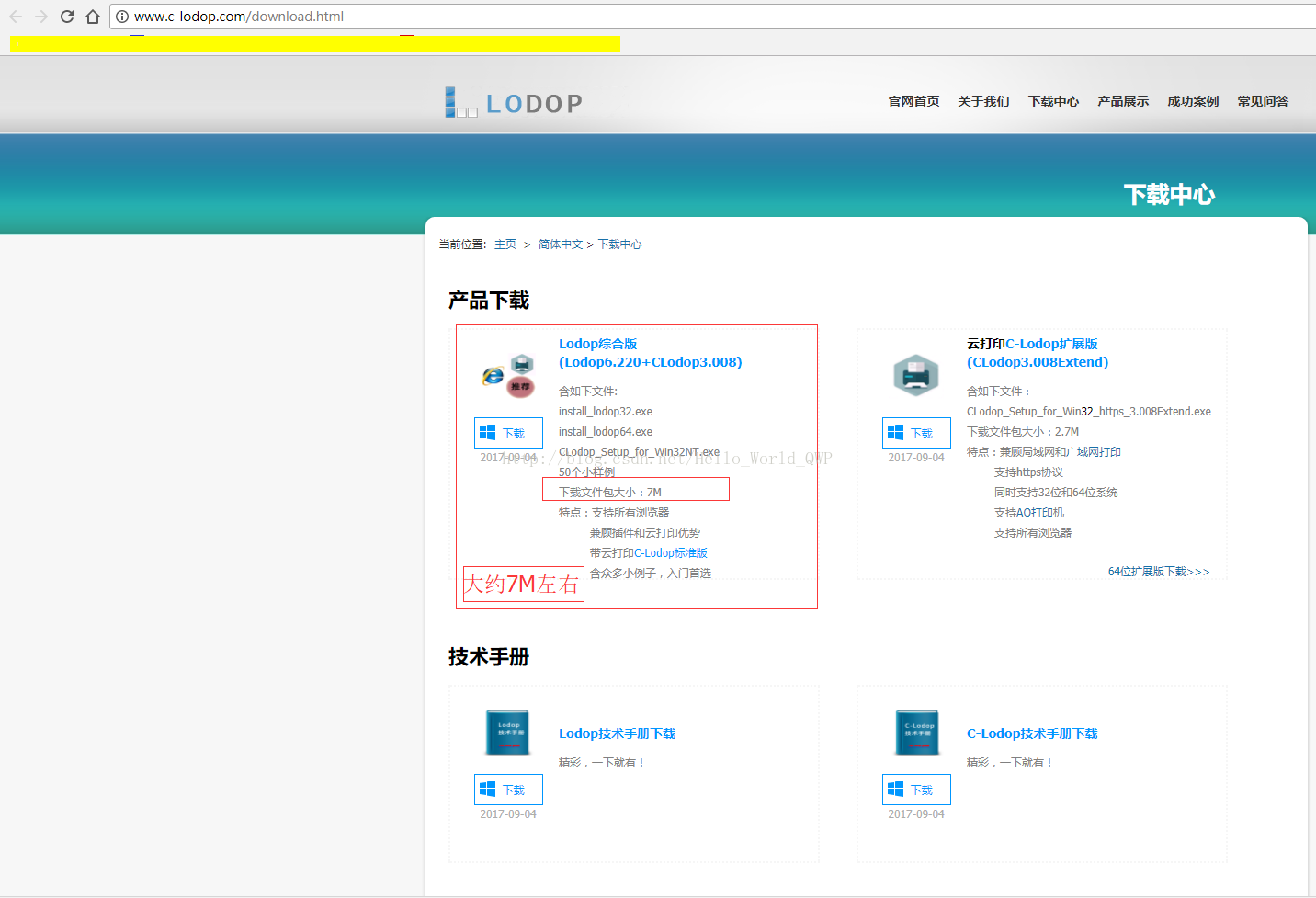Screen dimensions: 1316x898
Task: Open 成功案例 navigation item
Action: [1193, 101]
